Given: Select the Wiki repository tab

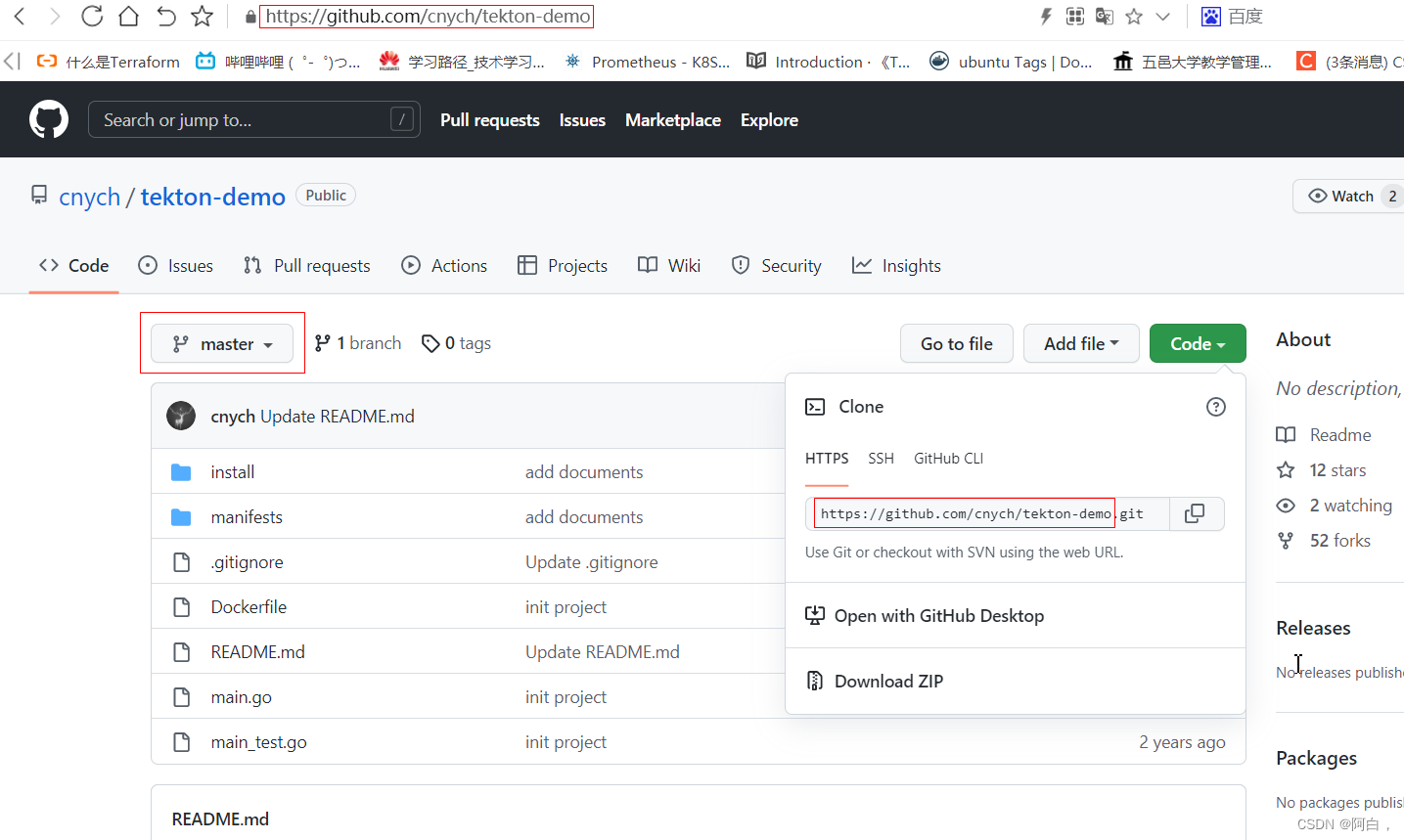Looking at the screenshot, I should click(x=669, y=266).
